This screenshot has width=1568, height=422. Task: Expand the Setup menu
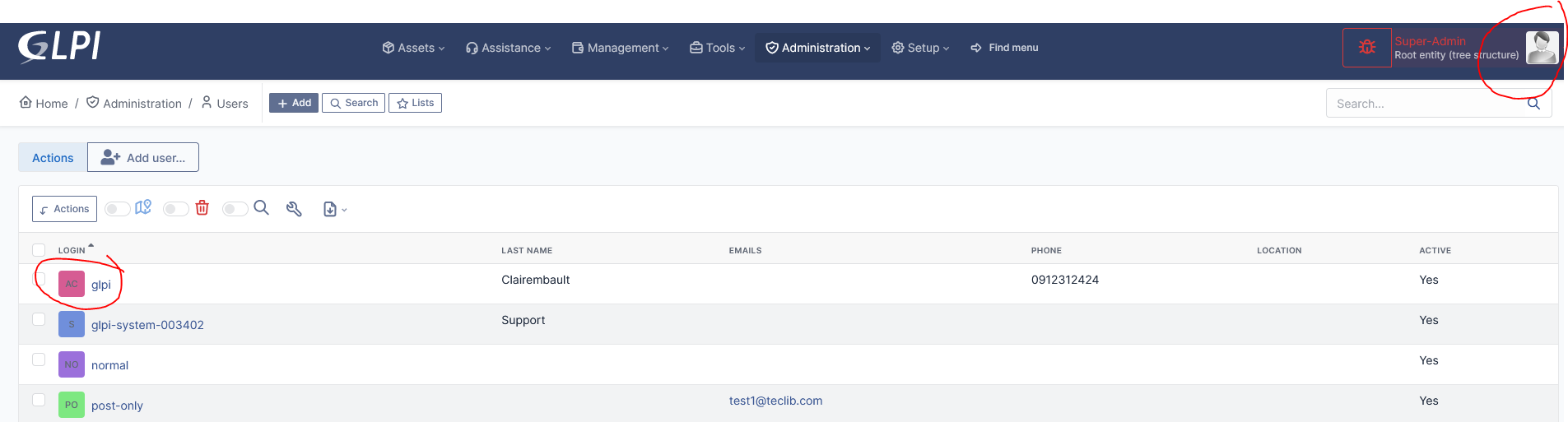click(920, 48)
